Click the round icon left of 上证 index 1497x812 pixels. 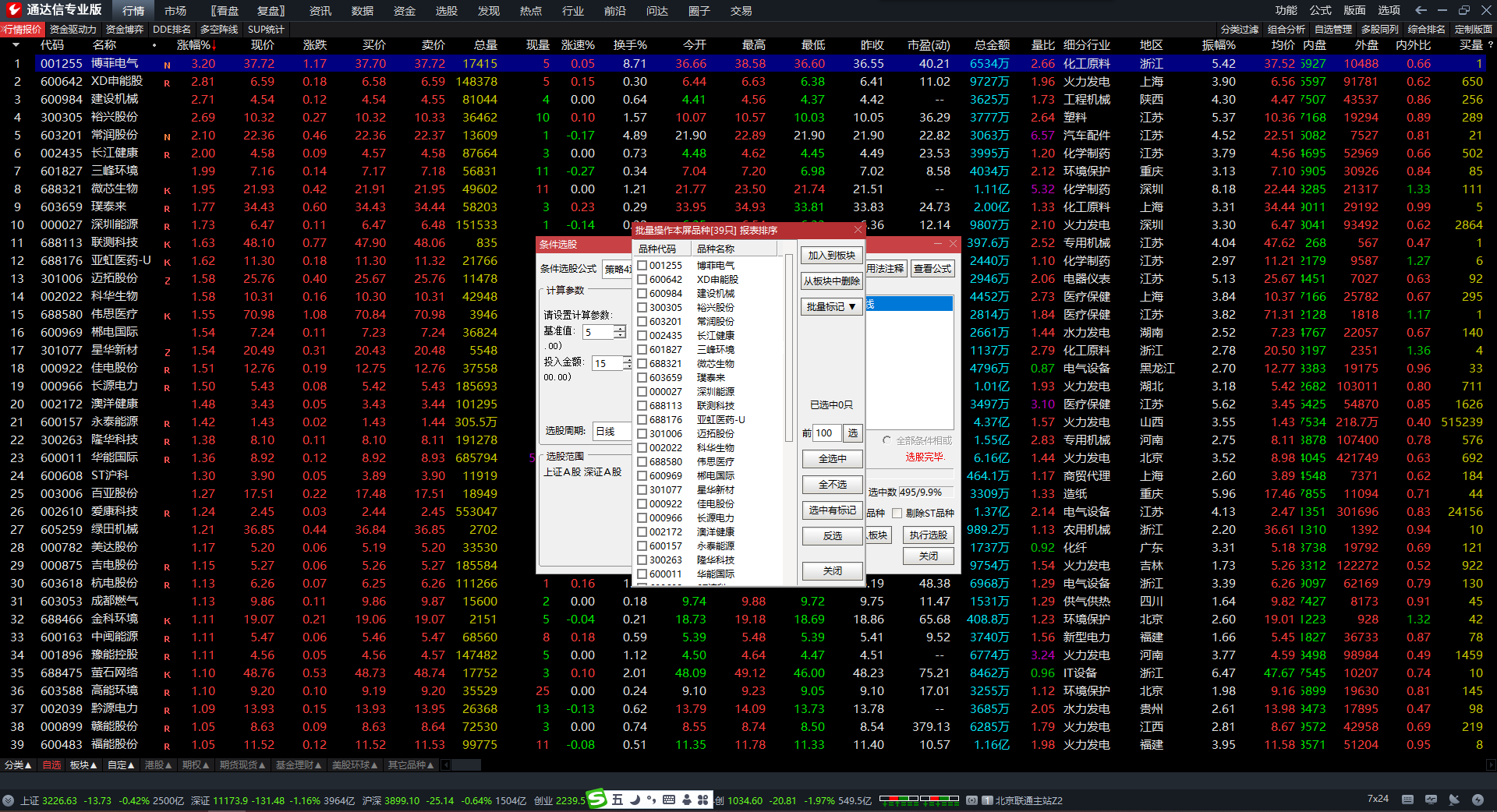point(8,800)
